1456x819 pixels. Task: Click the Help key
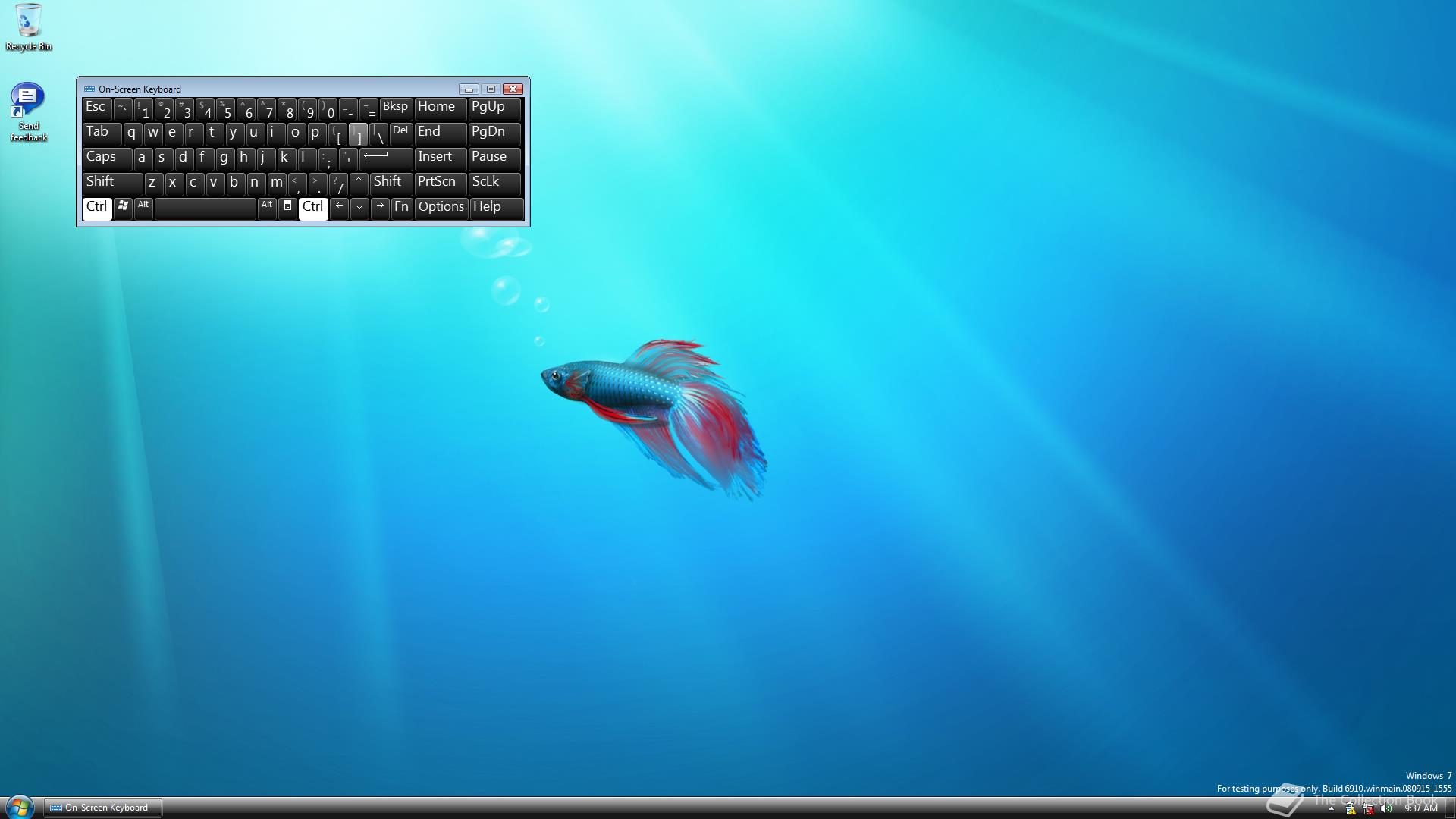pyautogui.click(x=495, y=208)
